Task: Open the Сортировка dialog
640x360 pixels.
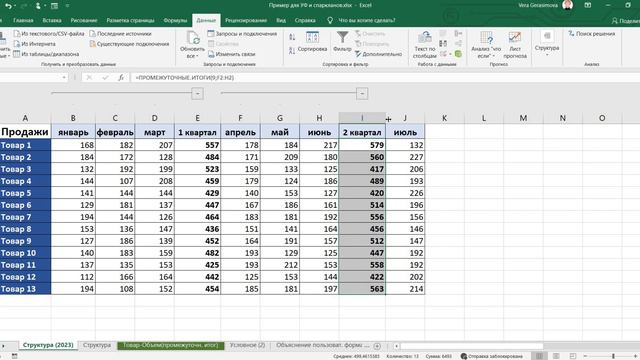Action: (312, 42)
